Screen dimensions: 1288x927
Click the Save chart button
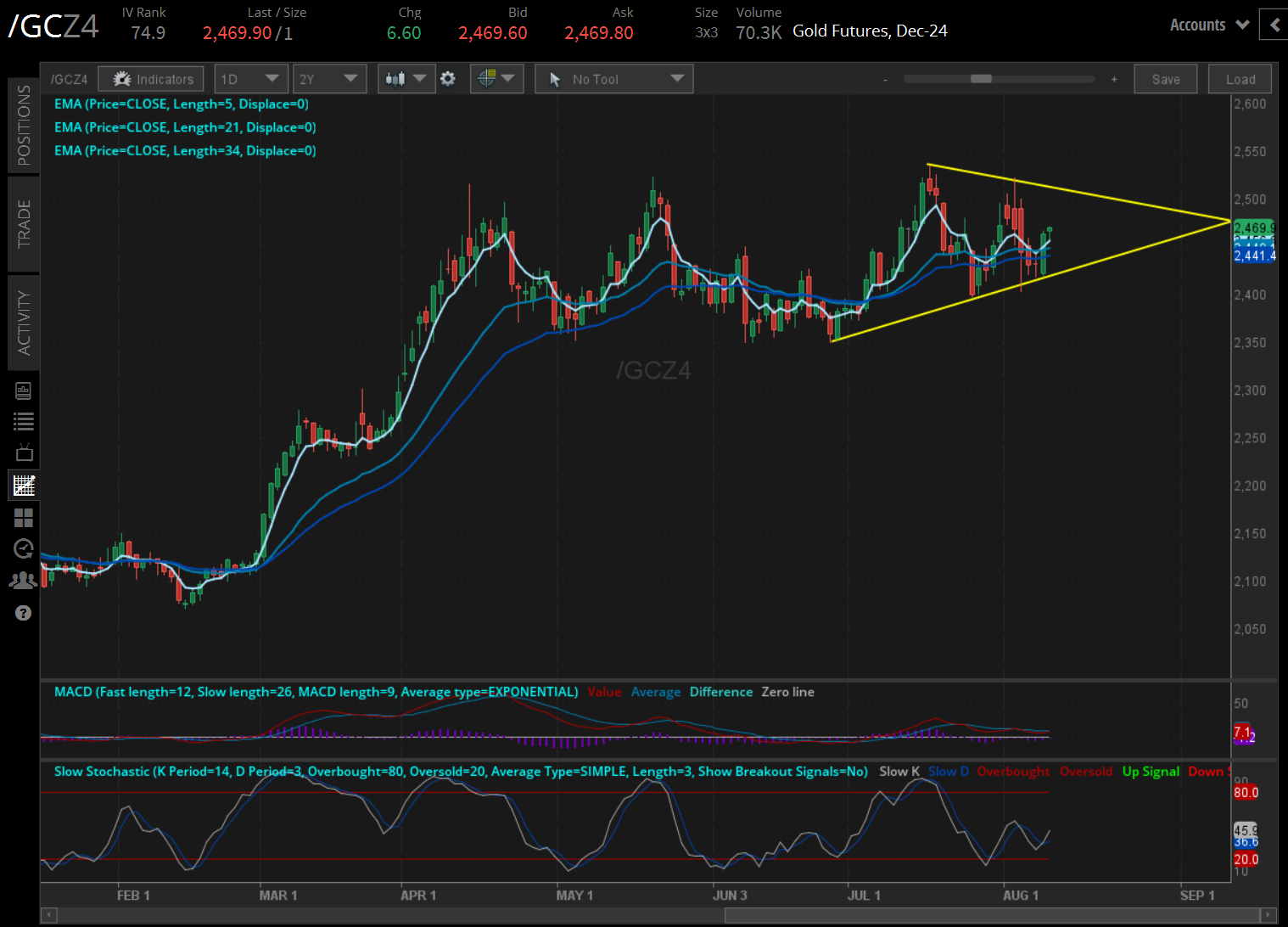tap(1165, 79)
